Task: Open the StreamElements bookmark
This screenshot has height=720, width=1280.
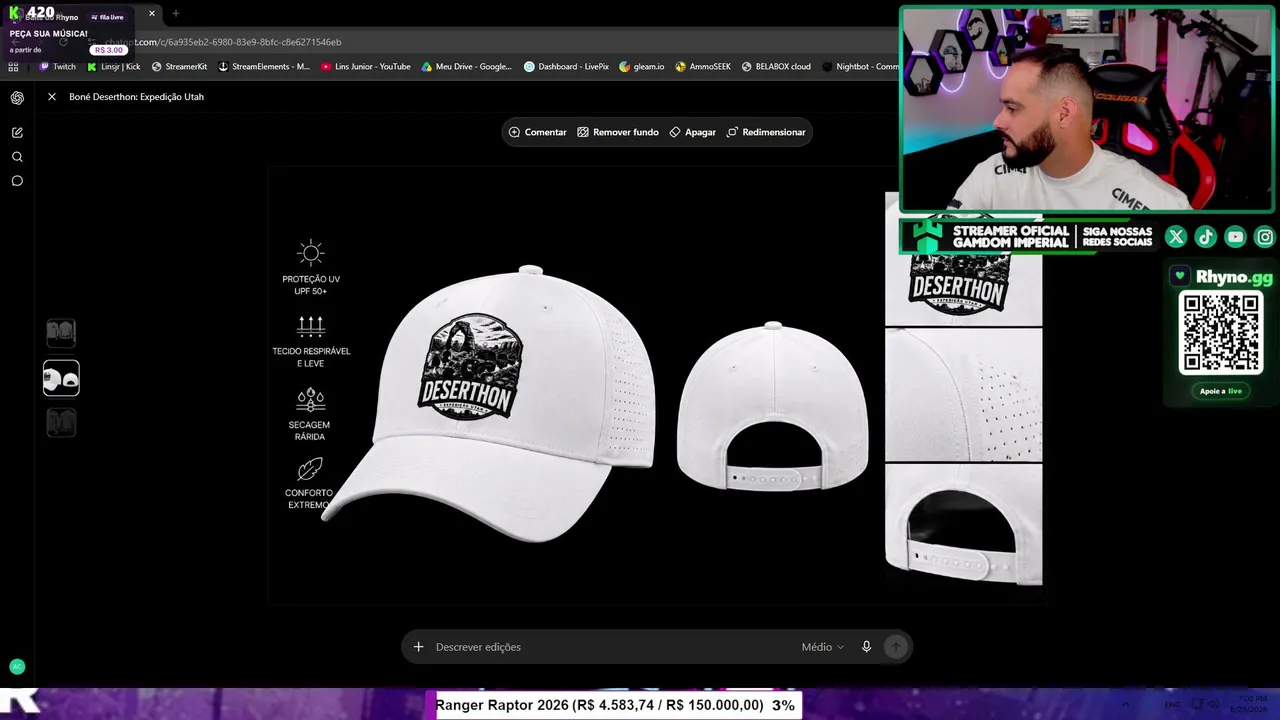Action: pyautogui.click(x=264, y=67)
